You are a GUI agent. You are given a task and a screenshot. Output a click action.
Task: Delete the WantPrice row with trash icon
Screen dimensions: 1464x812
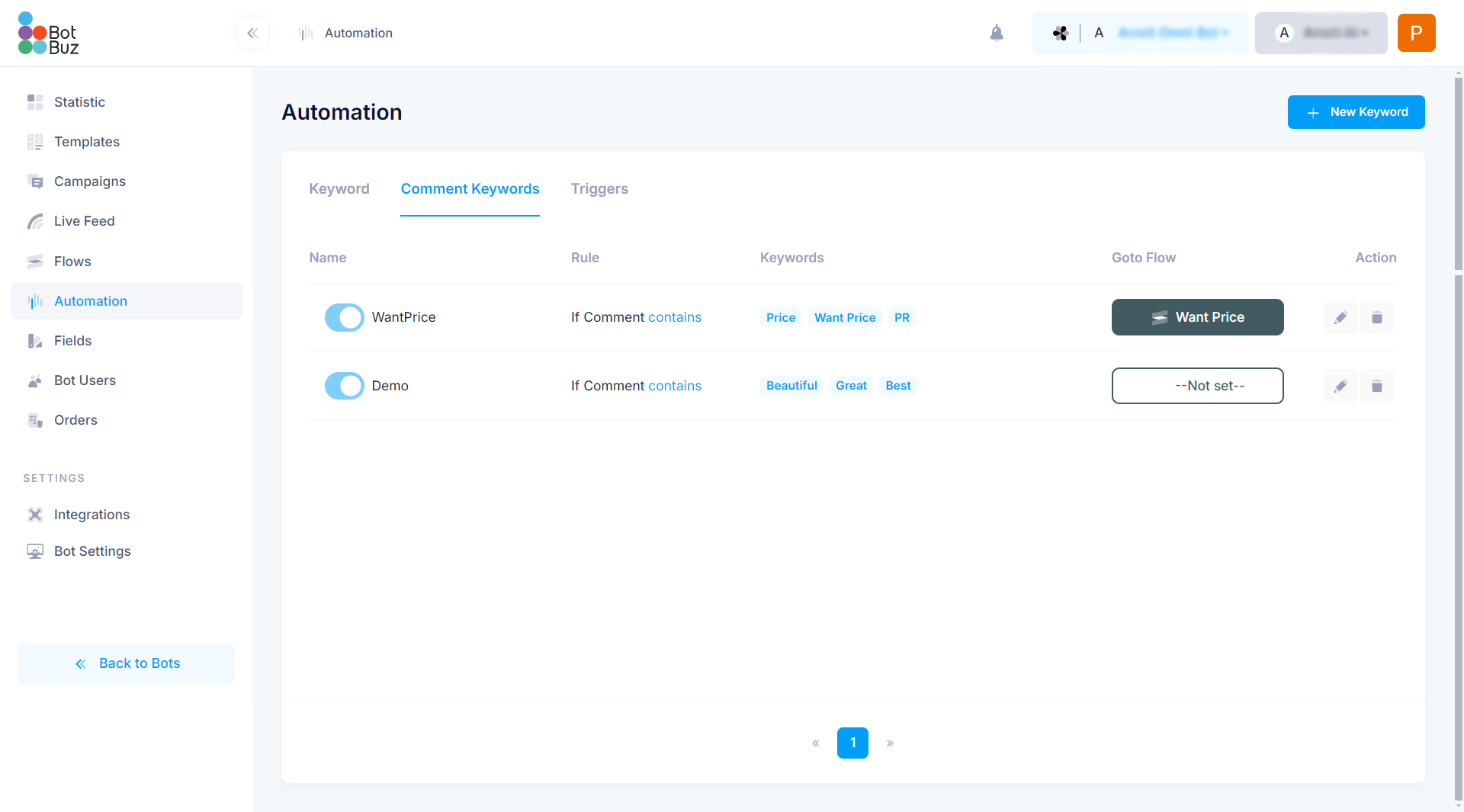[x=1377, y=317]
